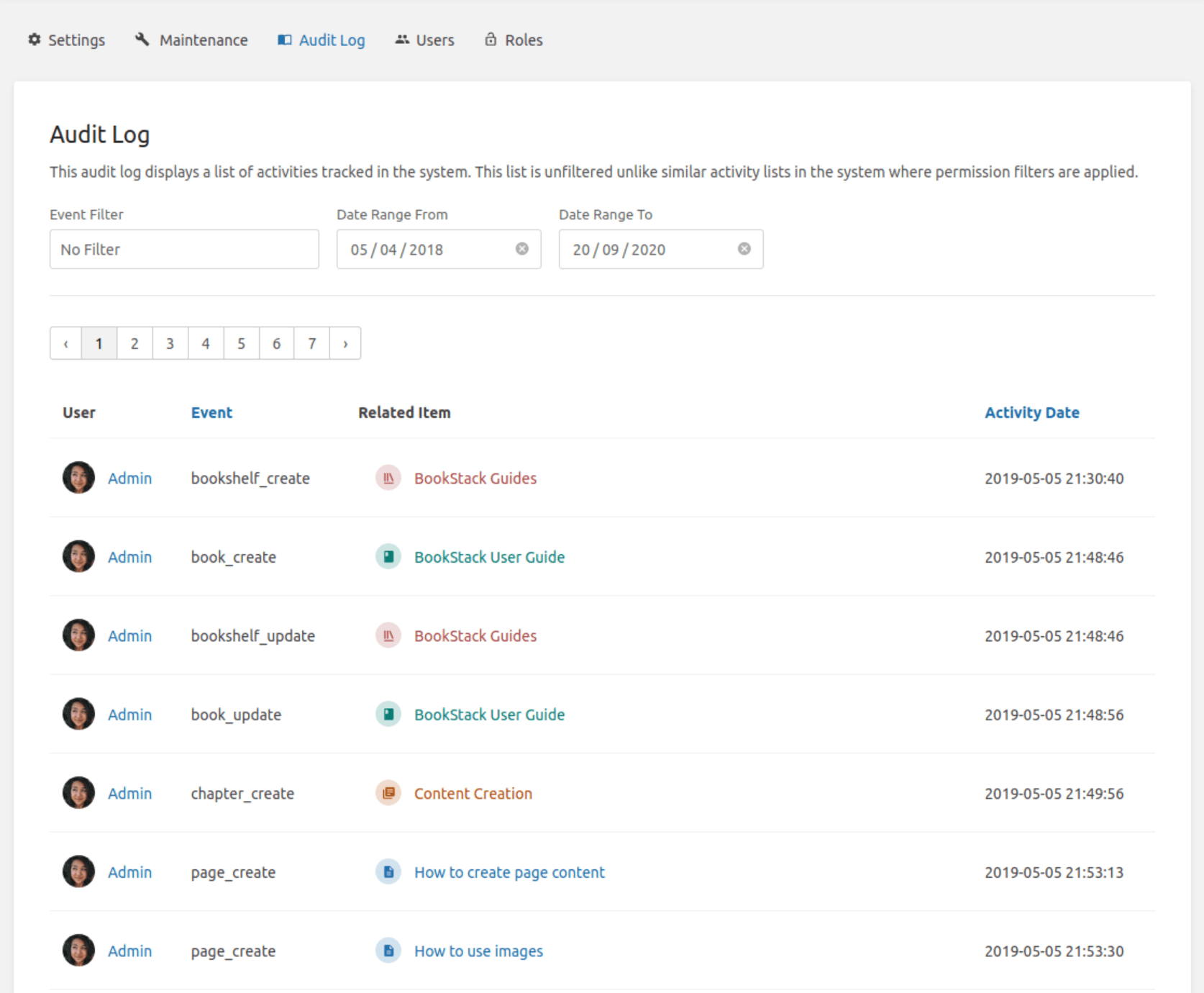Click the Audit Log book icon
This screenshot has height=993, width=1204.
click(285, 40)
